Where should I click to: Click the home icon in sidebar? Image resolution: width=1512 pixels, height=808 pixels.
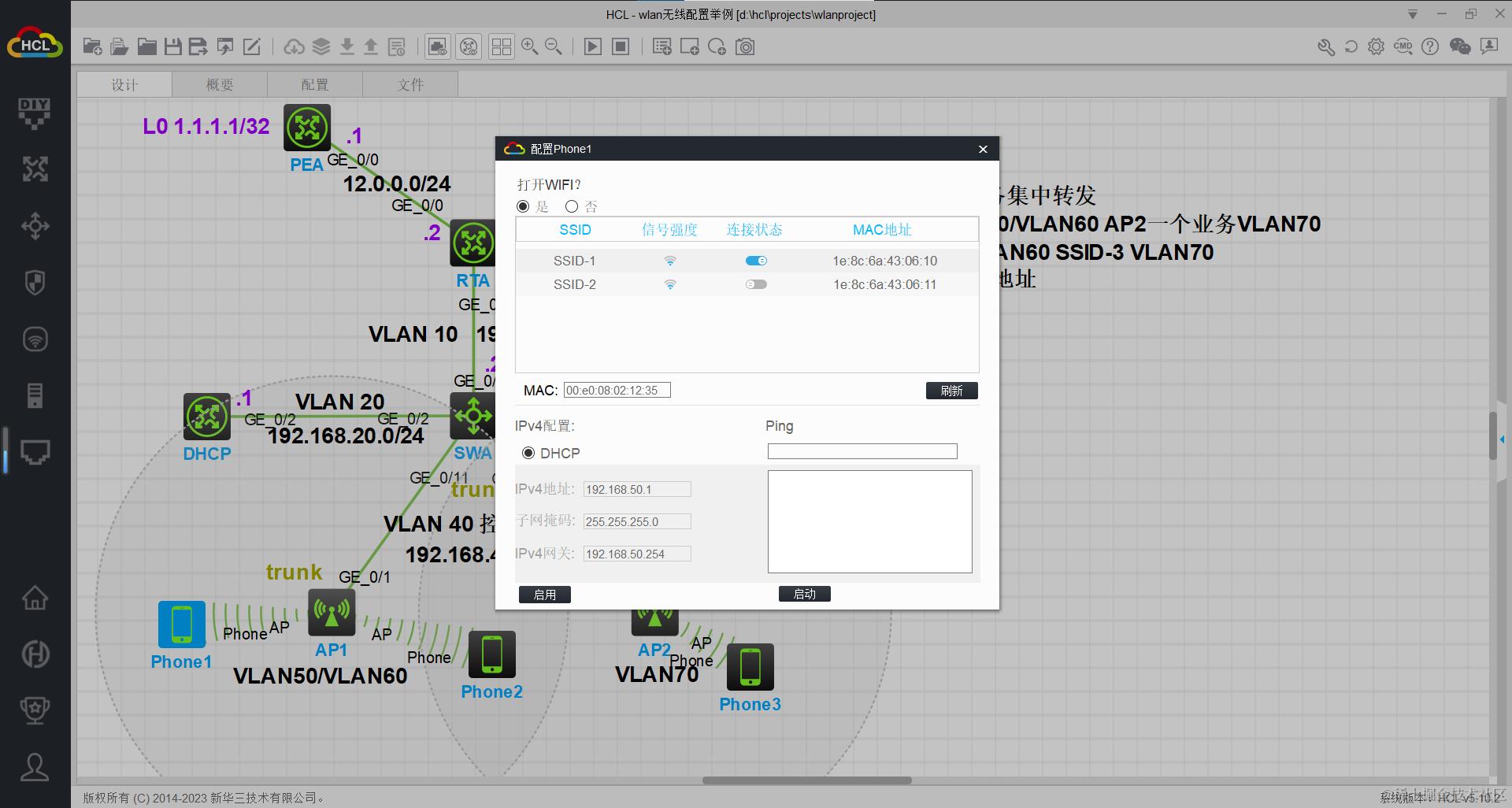point(35,598)
